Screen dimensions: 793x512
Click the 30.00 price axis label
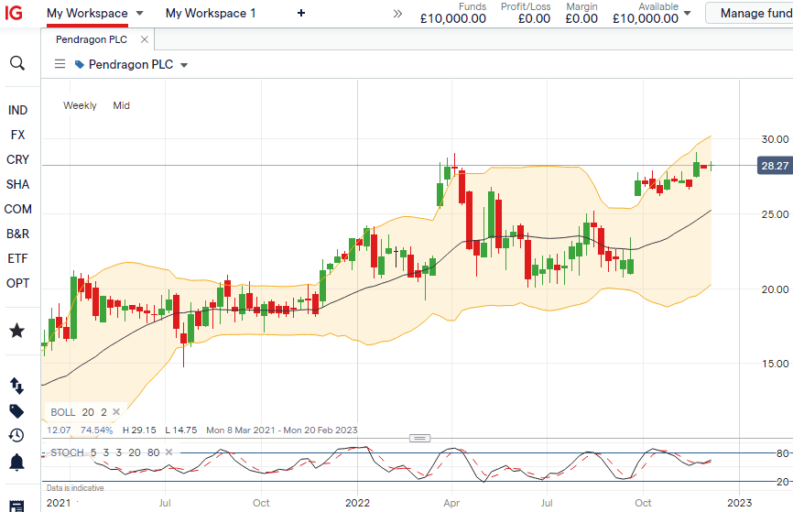[x=775, y=139]
